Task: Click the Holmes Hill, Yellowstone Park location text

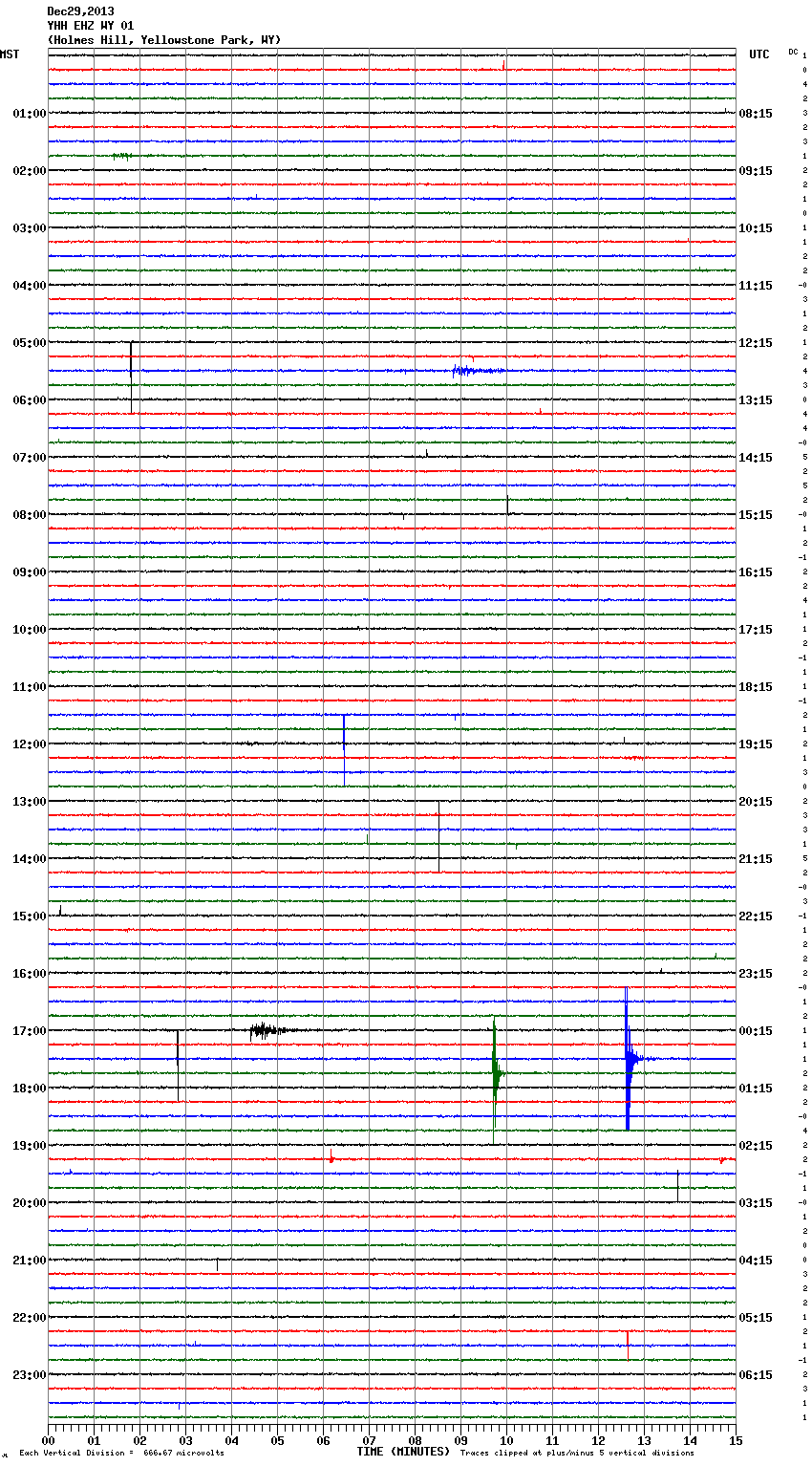Action: pos(164,40)
